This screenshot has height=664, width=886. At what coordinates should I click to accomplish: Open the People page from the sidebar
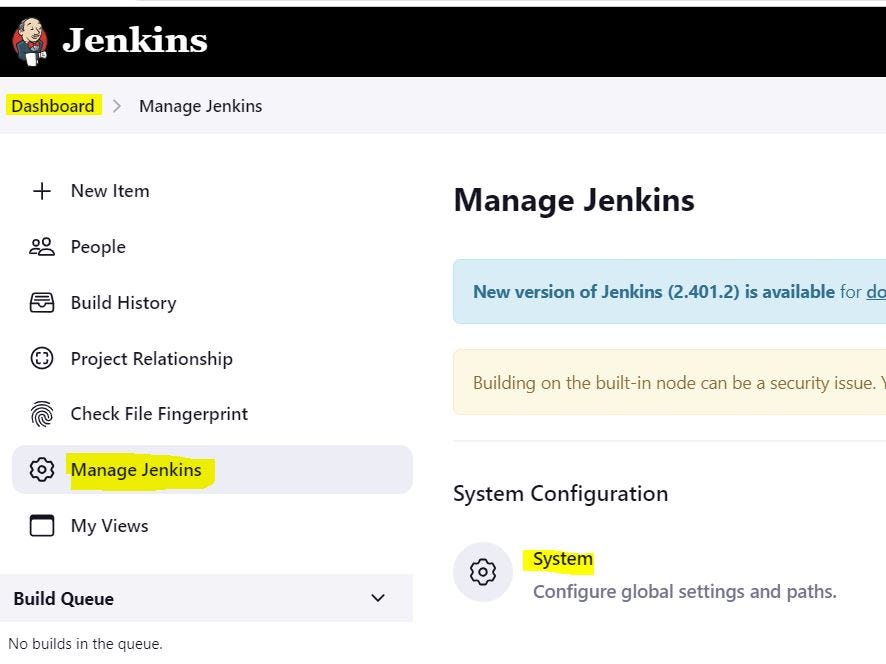coord(96,246)
